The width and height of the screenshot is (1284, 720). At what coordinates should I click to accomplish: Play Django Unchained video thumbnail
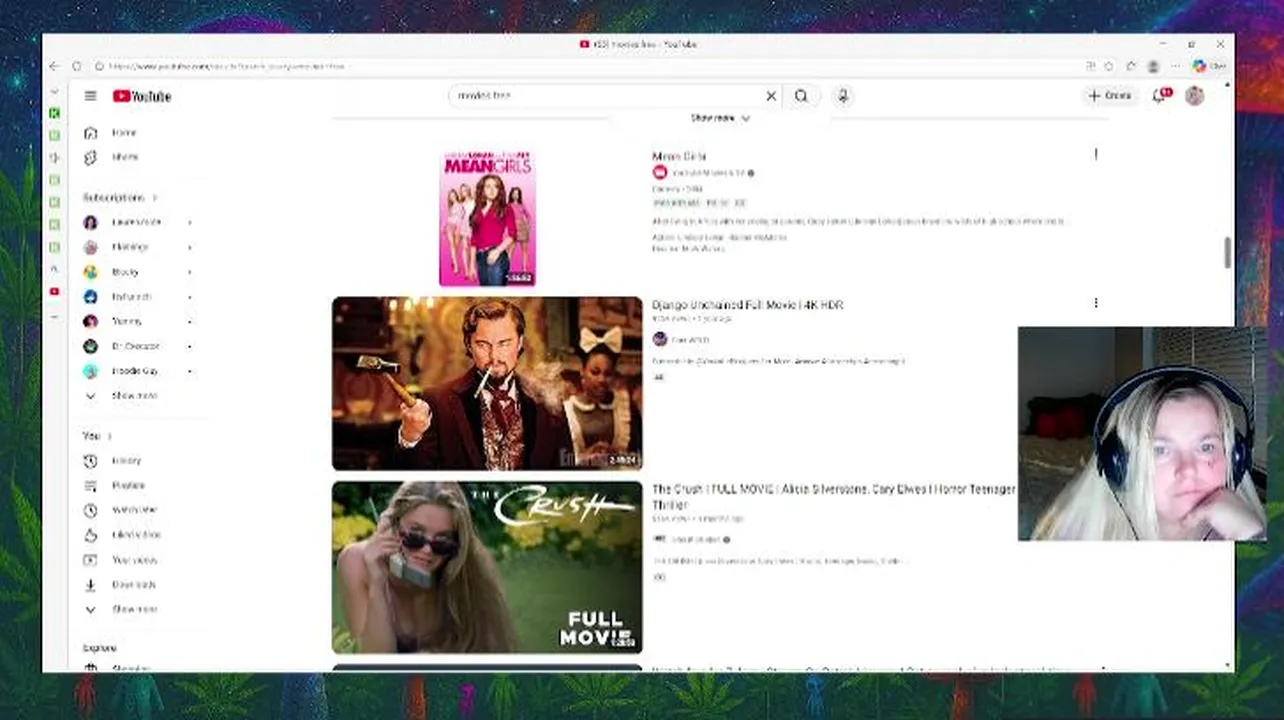pyautogui.click(x=487, y=383)
